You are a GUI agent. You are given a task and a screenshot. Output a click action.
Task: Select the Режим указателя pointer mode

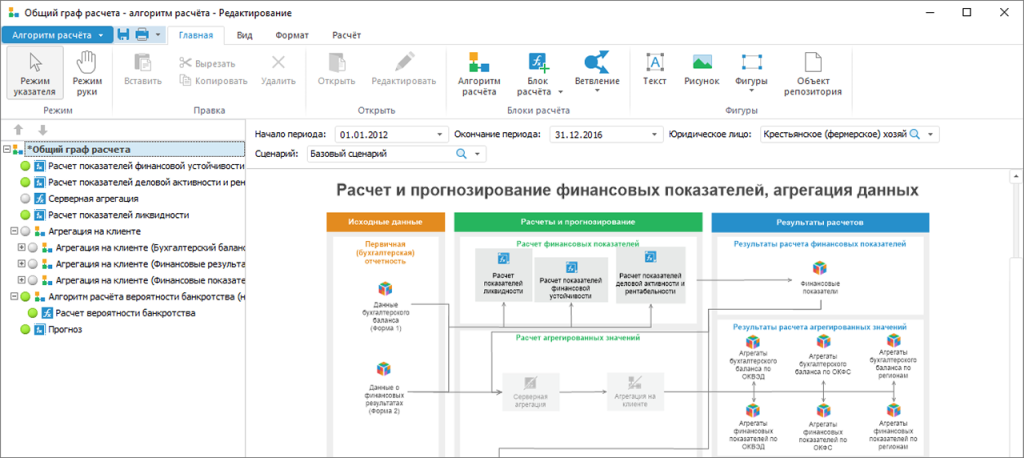tap(37, 74)
